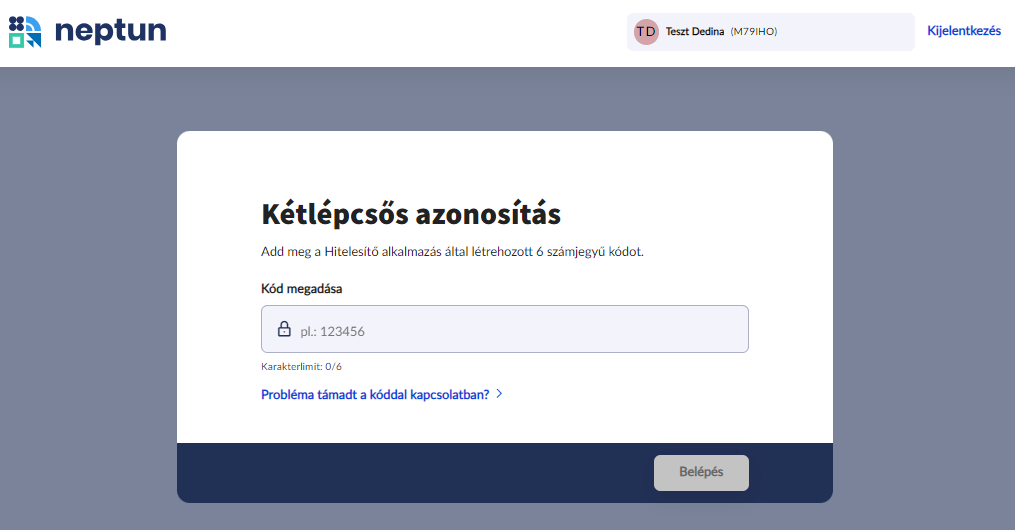Click the lock icon in code field
The width and height of the screenshot is (1015, 530).
point(284,329)
